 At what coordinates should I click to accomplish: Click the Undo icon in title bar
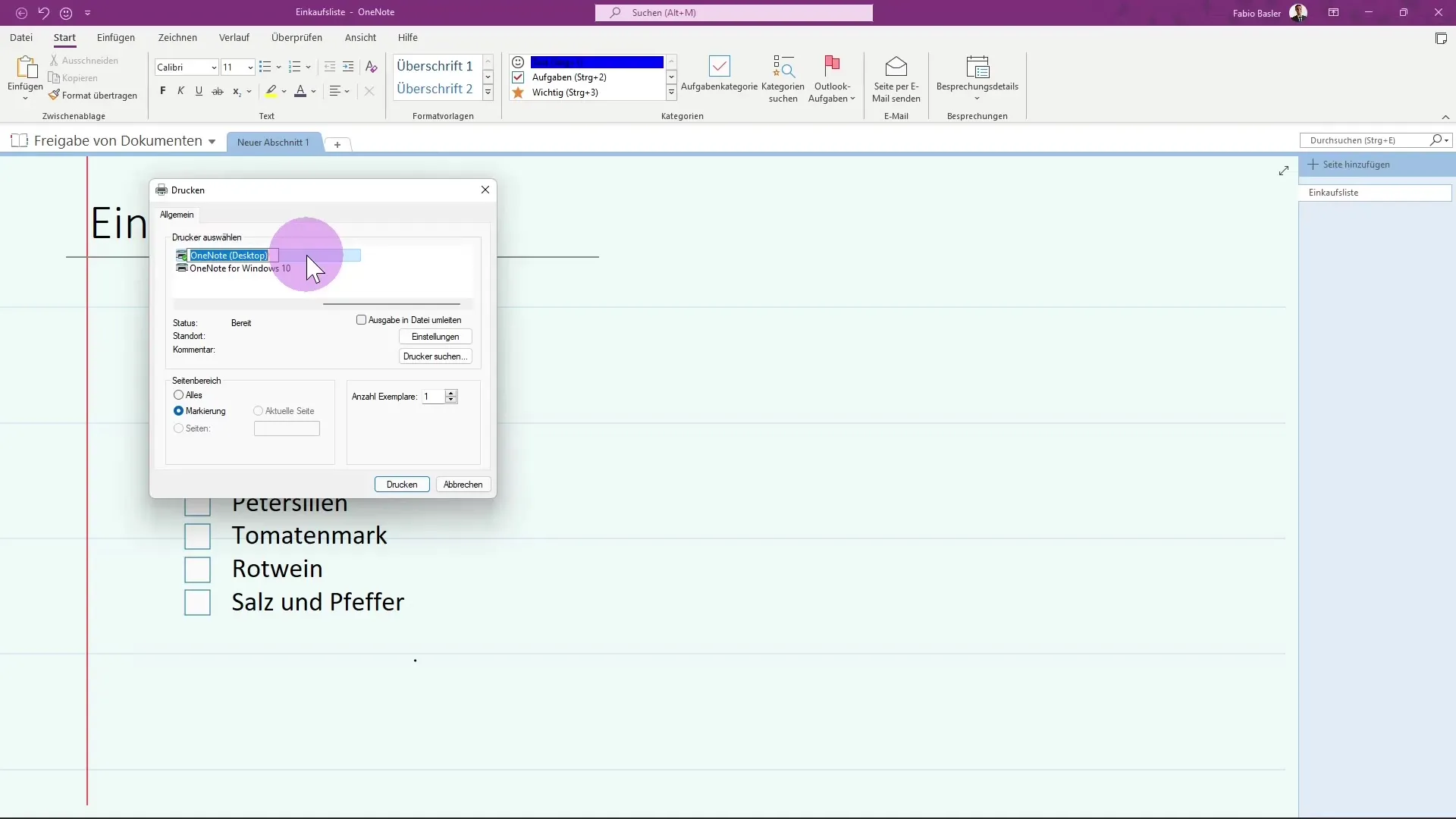pyautogui.click(x=43, y=13)
